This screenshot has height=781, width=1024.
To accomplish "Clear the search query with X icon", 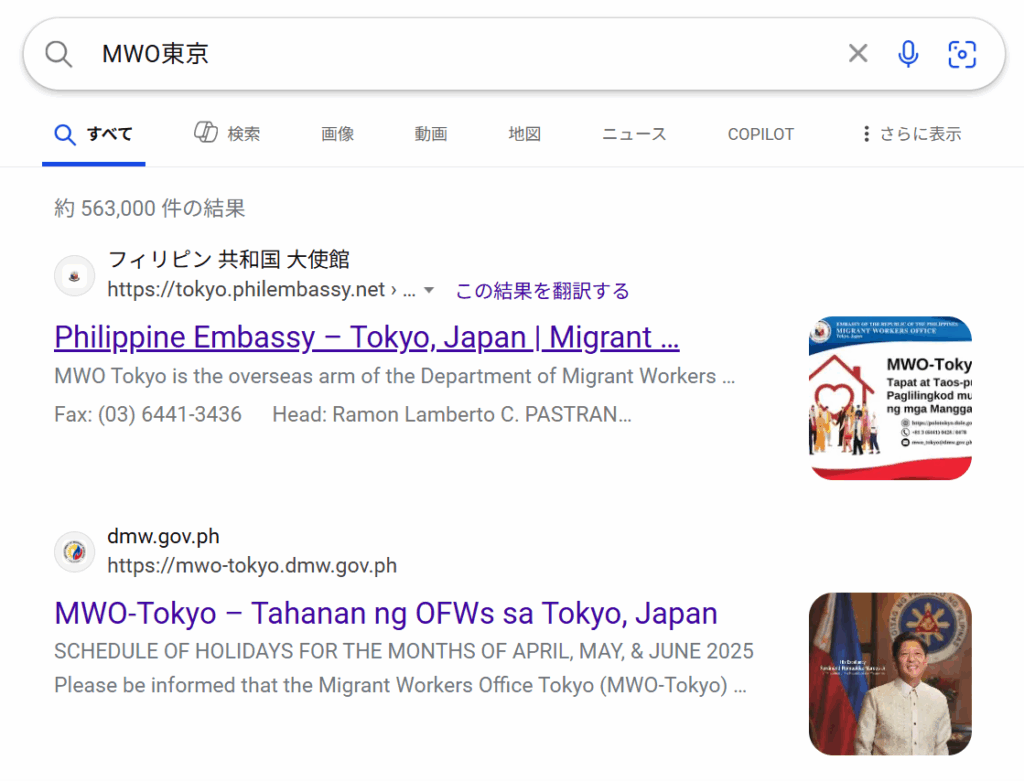I will pos(857,54).
